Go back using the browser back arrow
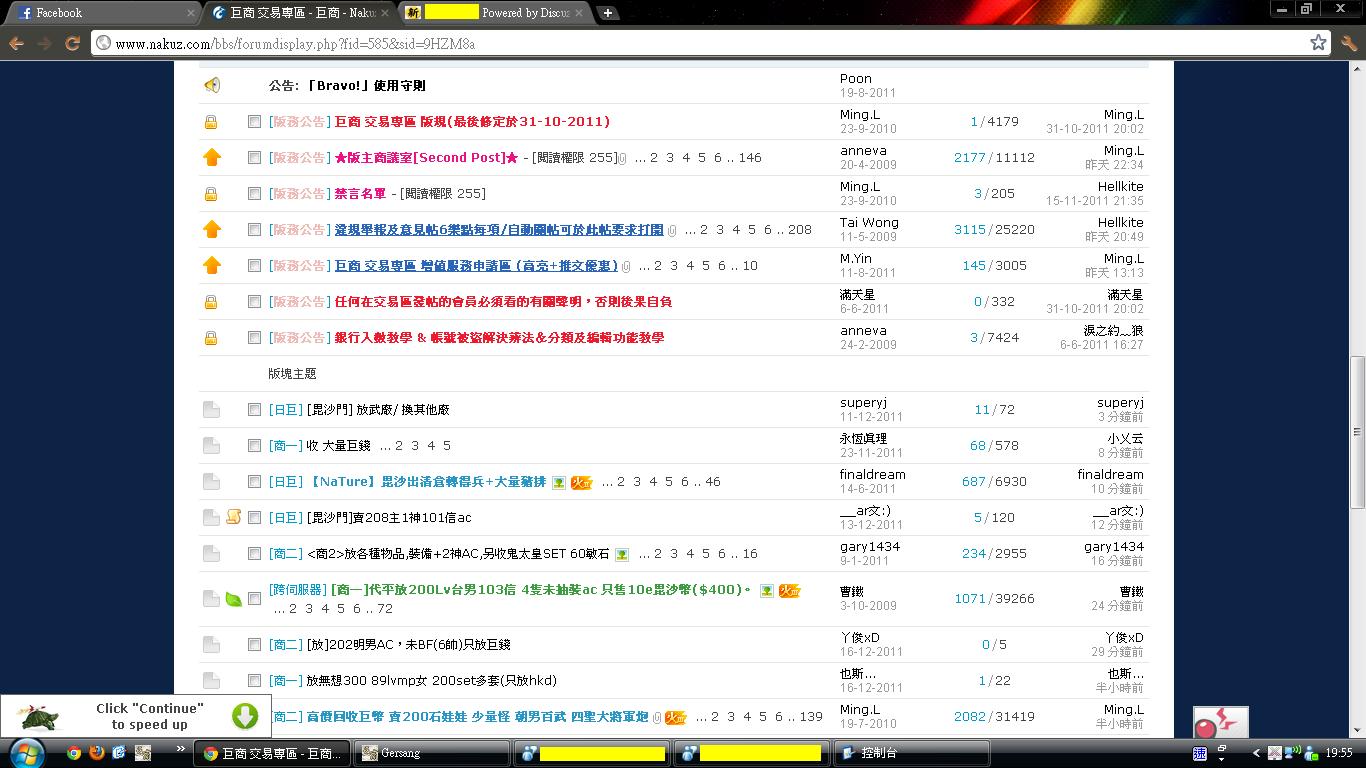The height and width of the screenshot is (768, 1366). 17,43
